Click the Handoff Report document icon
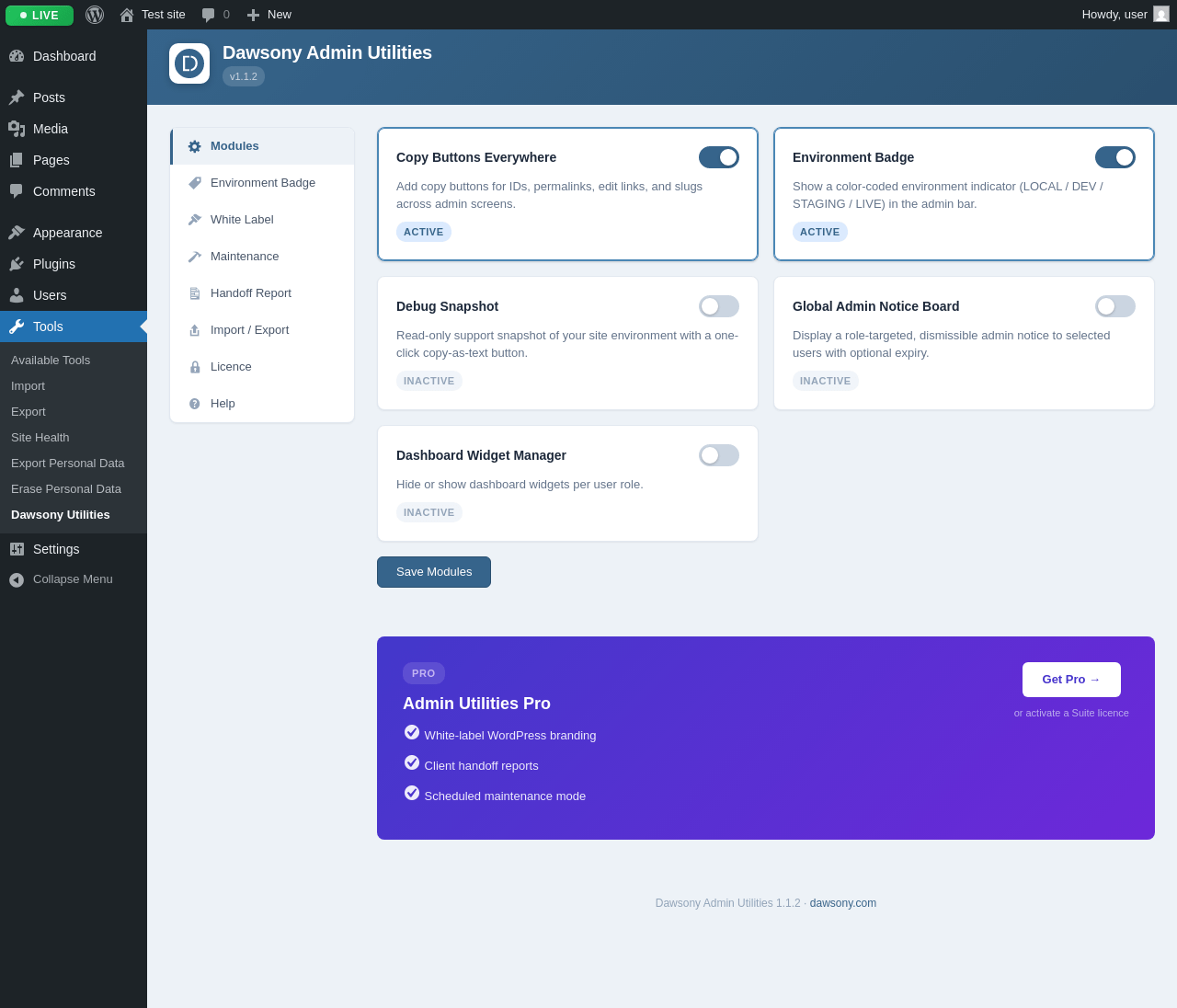 (x=195, y=293)
